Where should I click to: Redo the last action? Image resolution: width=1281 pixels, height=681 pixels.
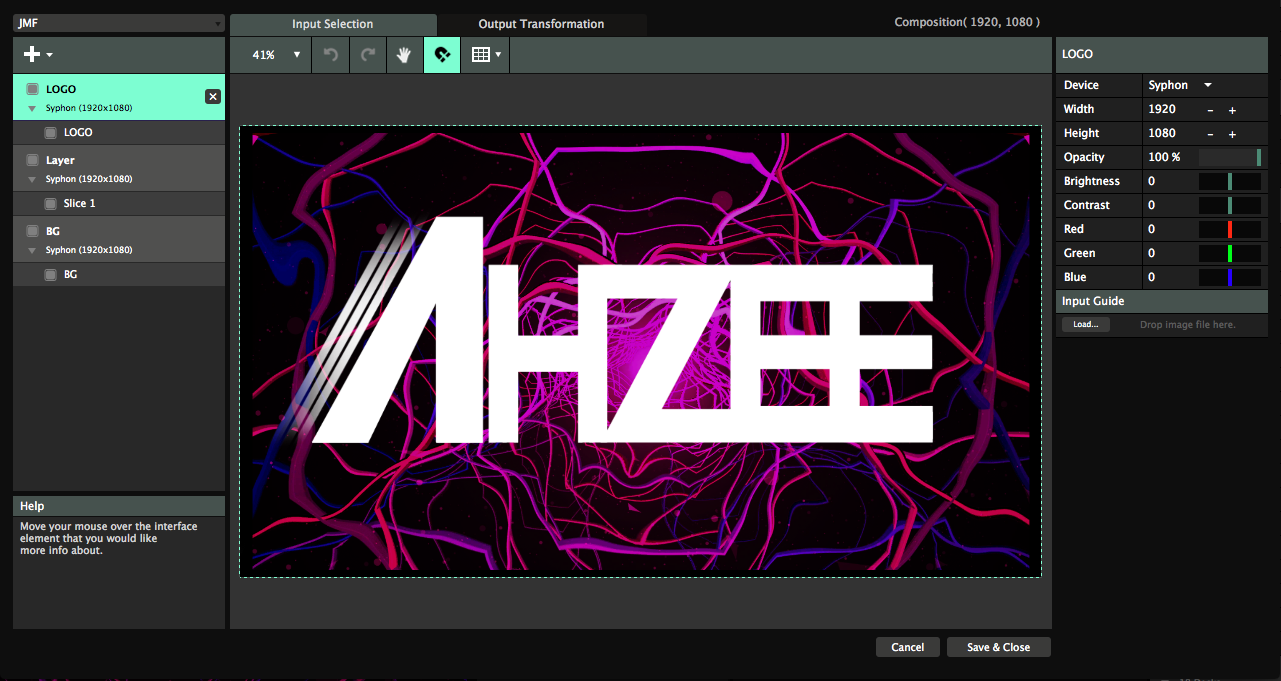[x=368, y=55]
